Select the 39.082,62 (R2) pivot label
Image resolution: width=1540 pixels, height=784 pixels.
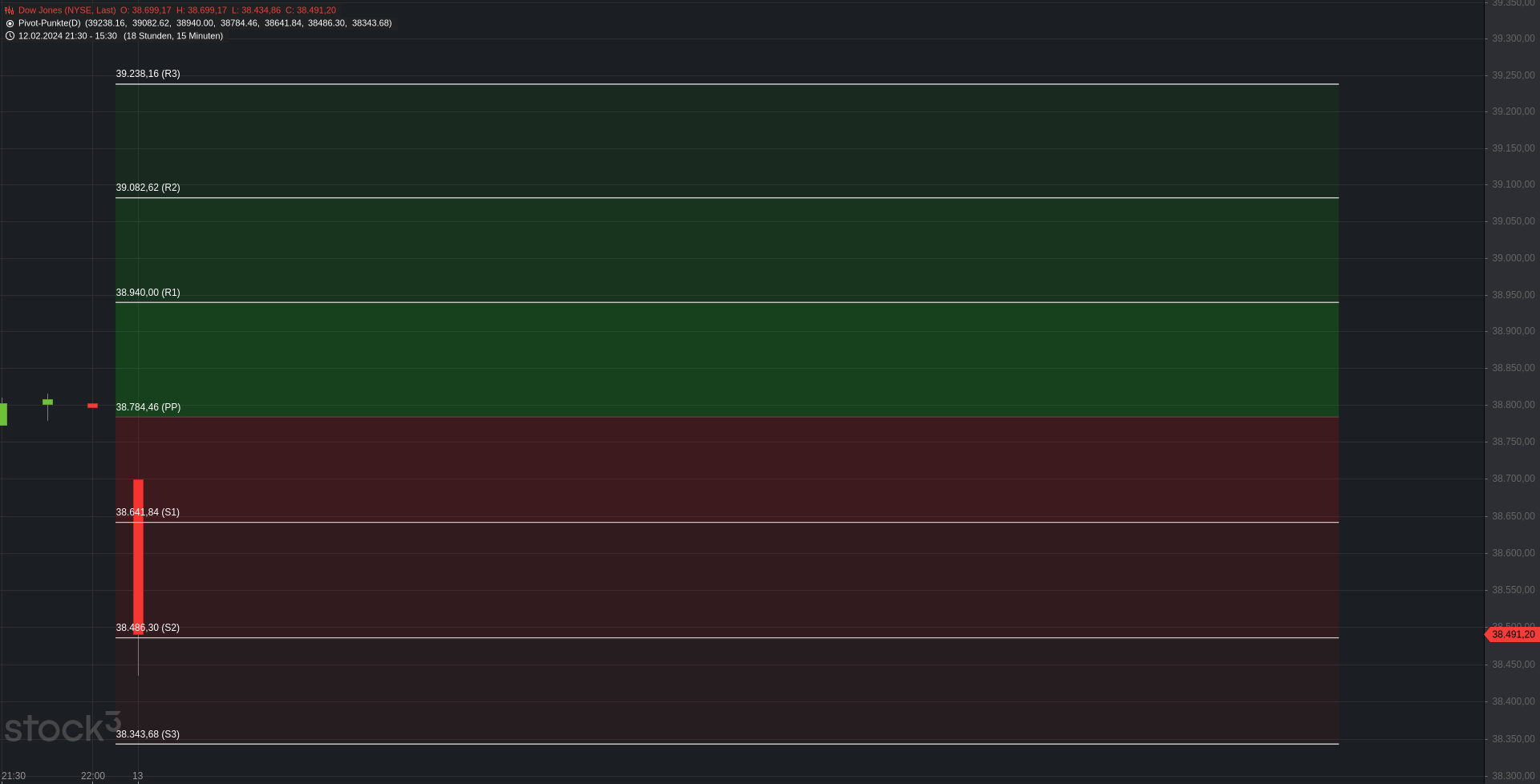(x=148, y=188)
